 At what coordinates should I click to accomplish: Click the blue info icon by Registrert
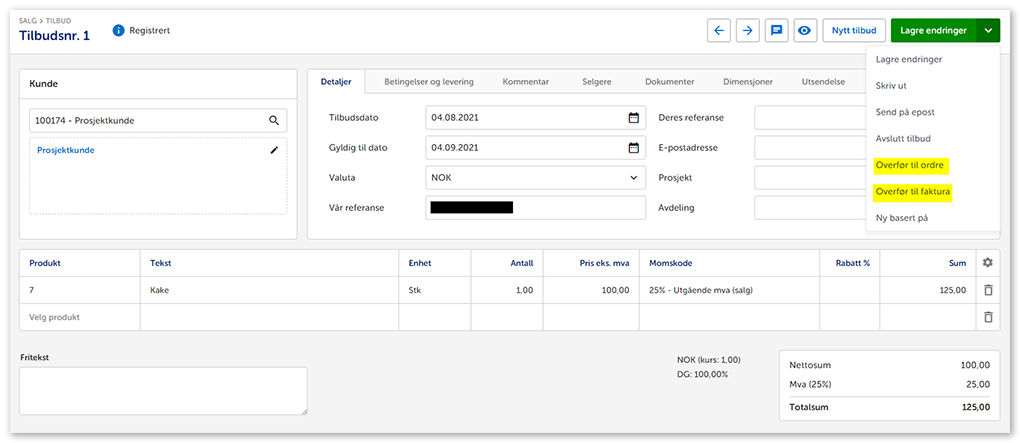point(119,31)
